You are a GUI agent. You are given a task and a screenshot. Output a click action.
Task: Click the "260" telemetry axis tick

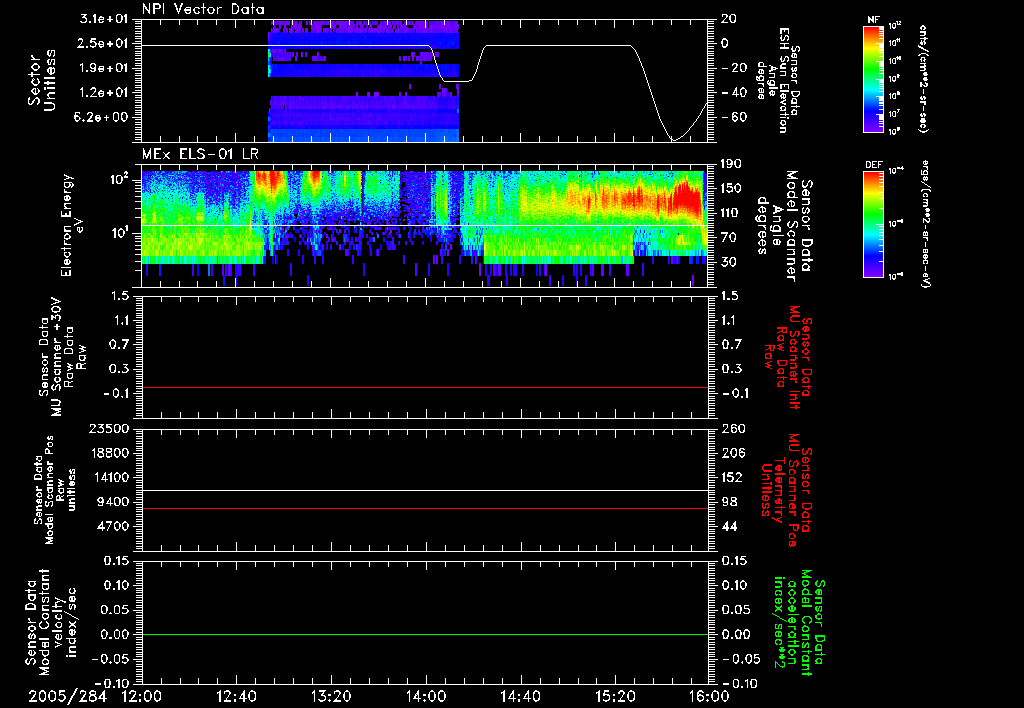733,429
